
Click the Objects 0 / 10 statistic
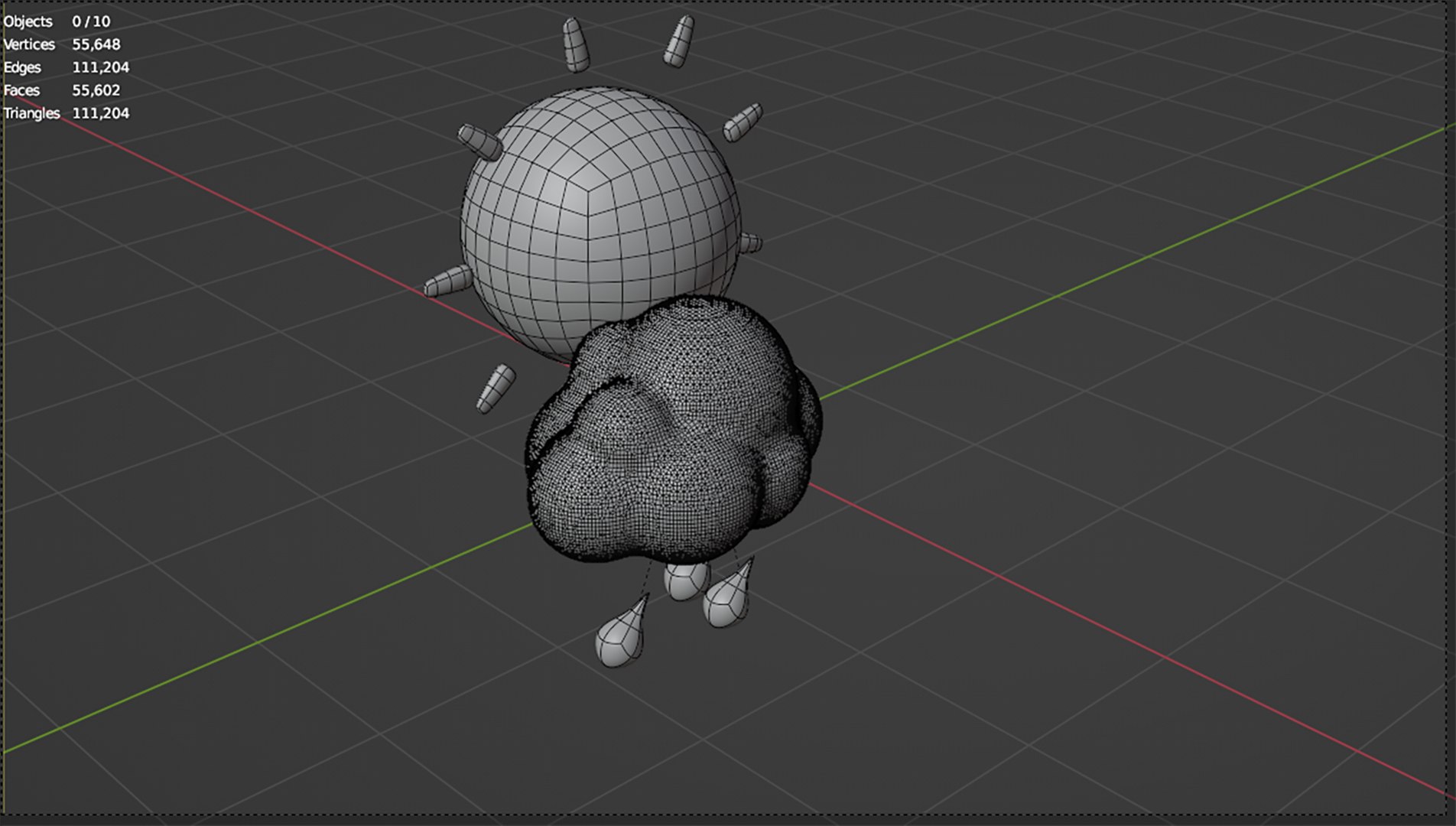click(57, 21)
